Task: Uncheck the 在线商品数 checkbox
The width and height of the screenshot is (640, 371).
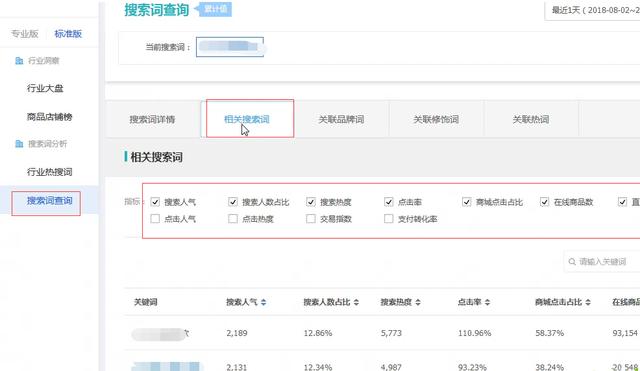Action: pyautogui.click(x=544, y=202)
